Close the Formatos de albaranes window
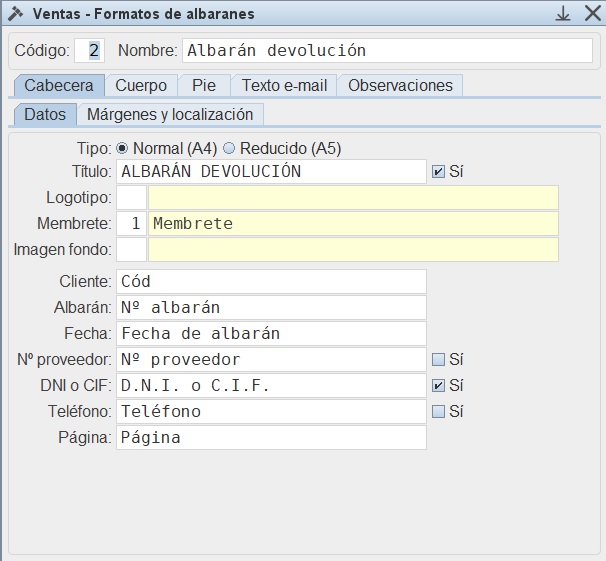The image size is (606, 561). (x=592, y=14)
